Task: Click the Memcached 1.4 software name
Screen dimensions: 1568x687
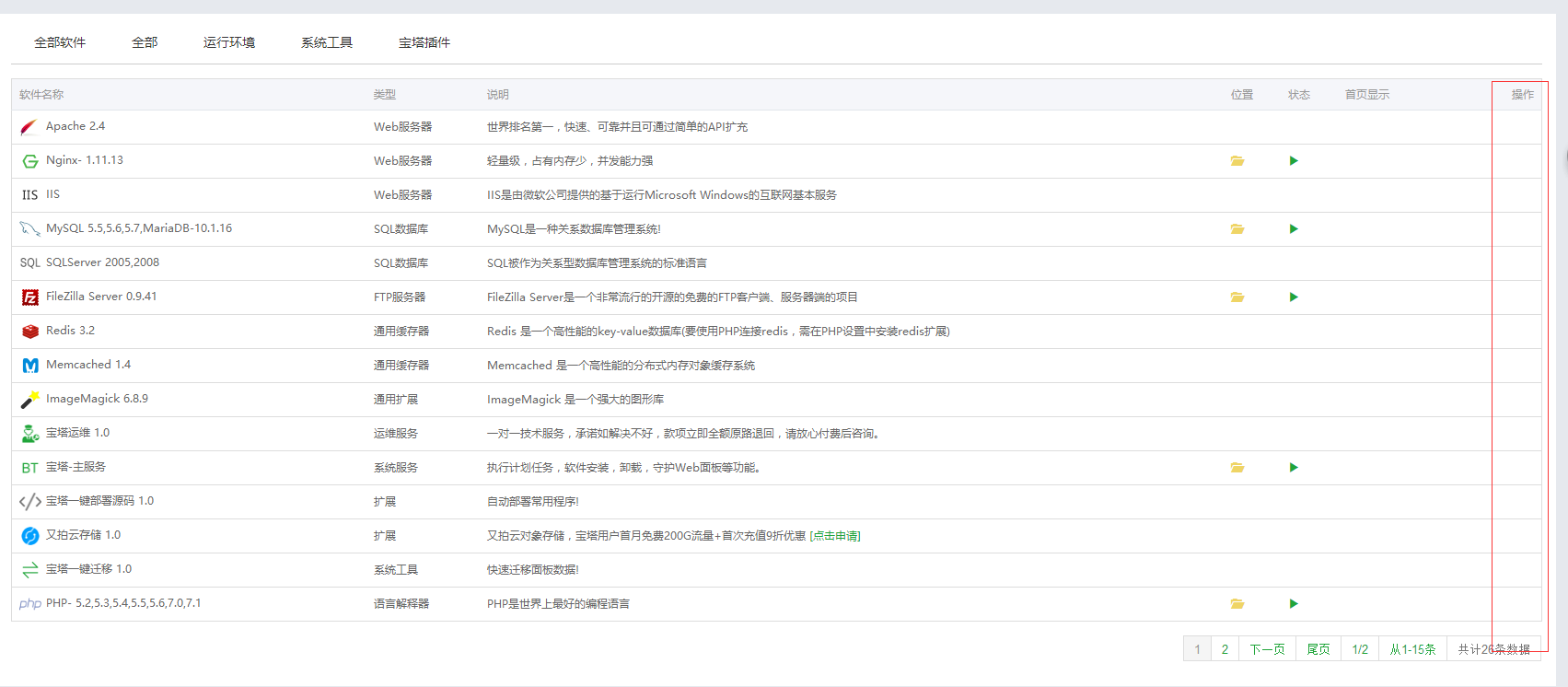Action: tap(88, 365)
